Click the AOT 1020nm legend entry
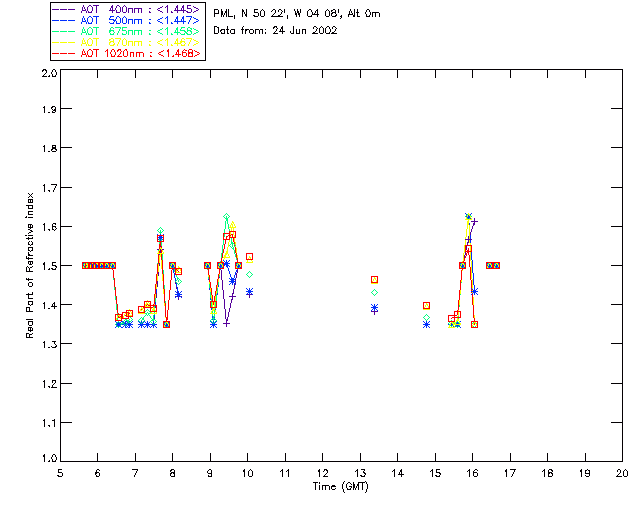This screenshot has width=640, height=512. tap(126, 53)
